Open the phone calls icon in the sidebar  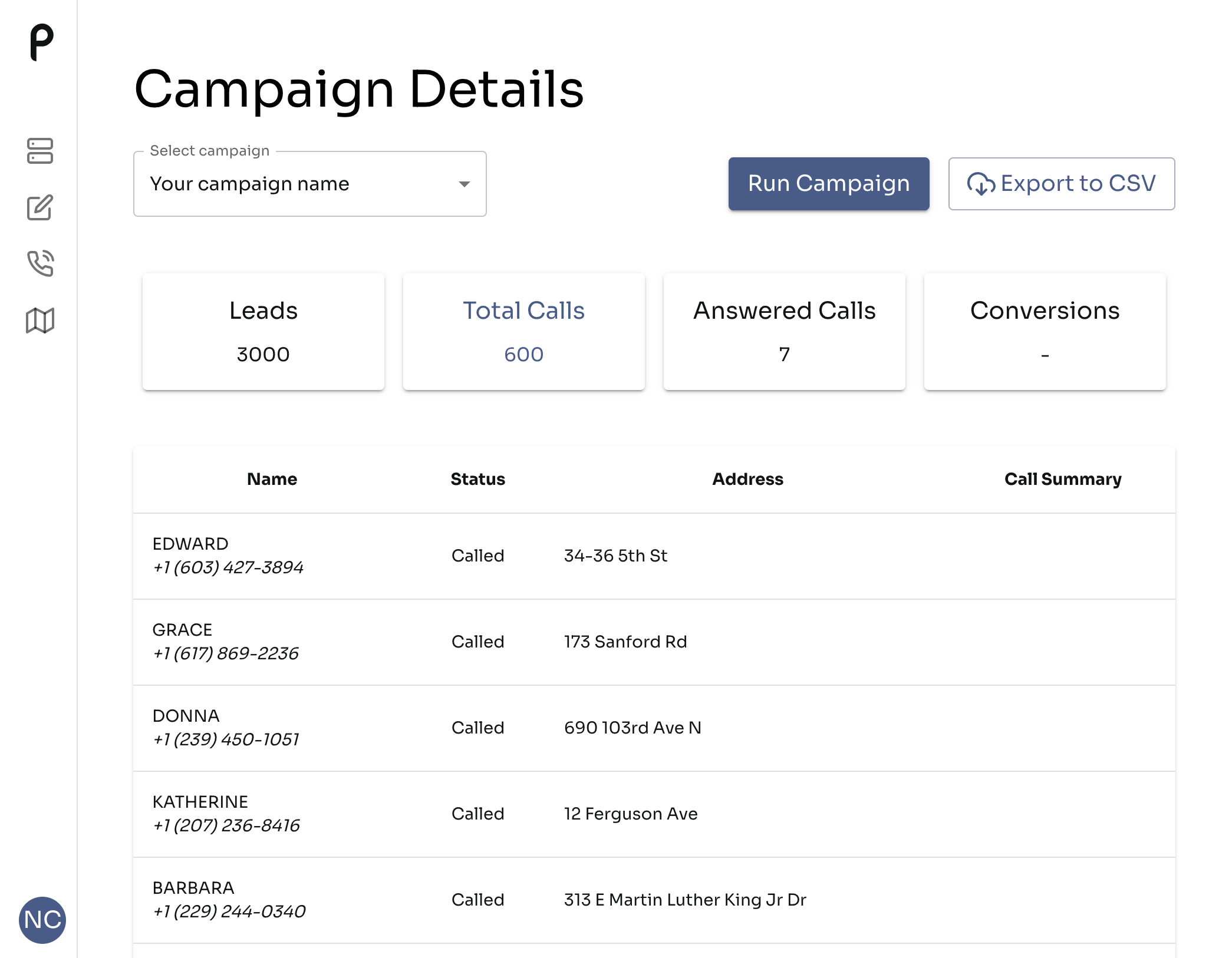[x=40, y=263]
